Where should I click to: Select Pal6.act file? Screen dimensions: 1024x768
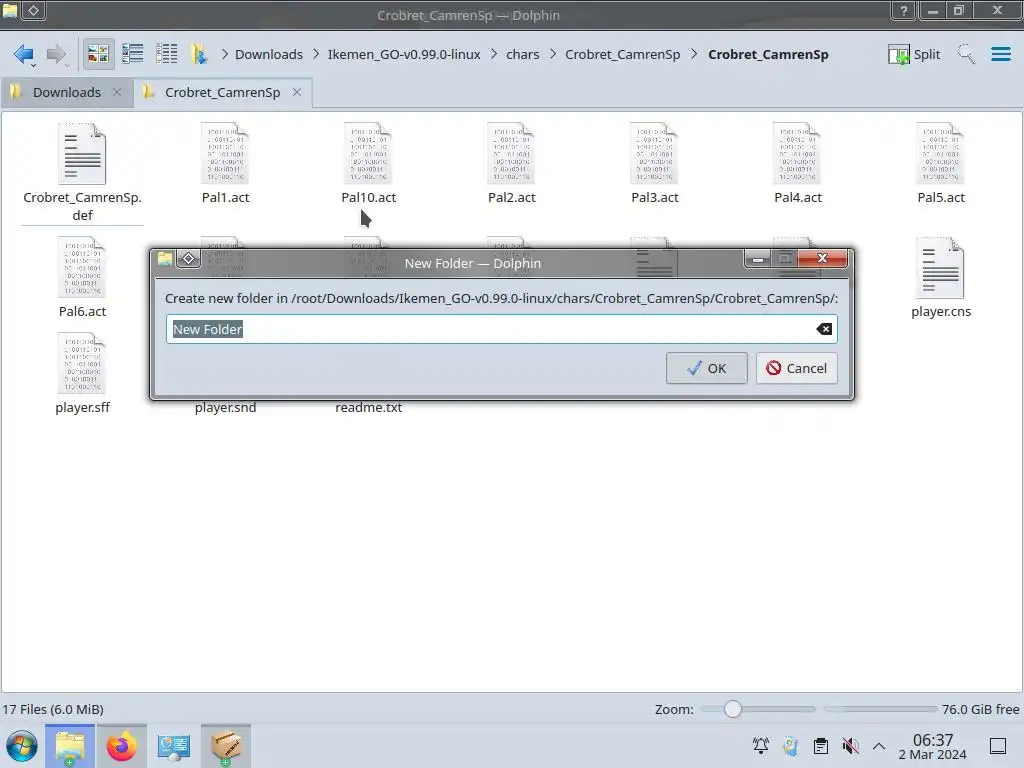click(82, 278)
